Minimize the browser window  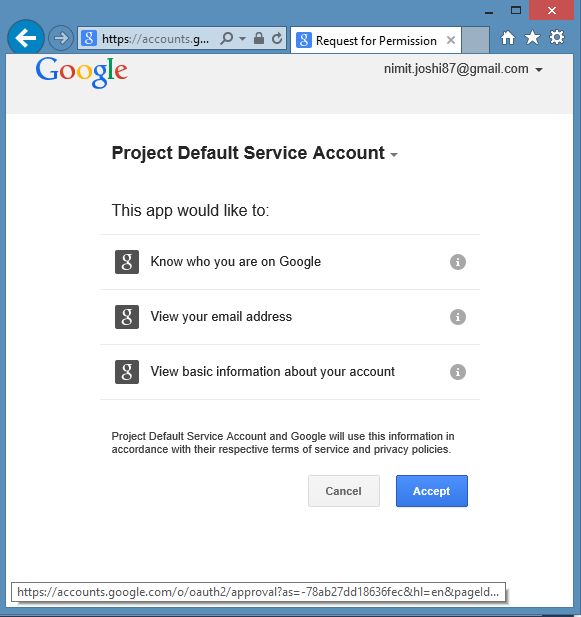[x=489, y=11]
